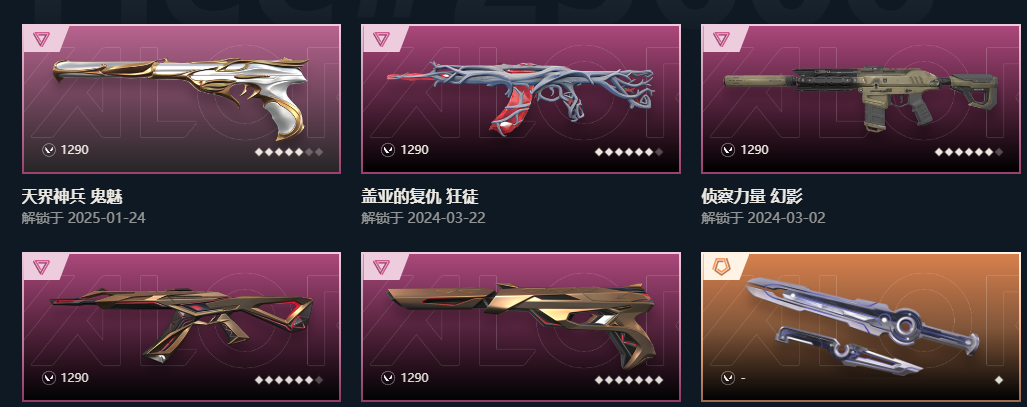Click the 侦察力量 幻影 title
Screen dimensions: 1027x407
[752, 196]
